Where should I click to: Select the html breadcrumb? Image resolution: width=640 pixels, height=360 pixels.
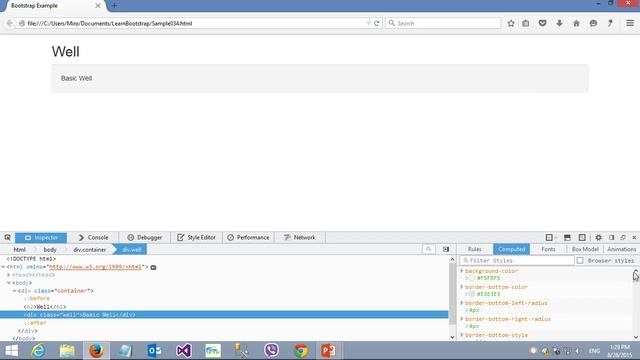click(19, 249)
